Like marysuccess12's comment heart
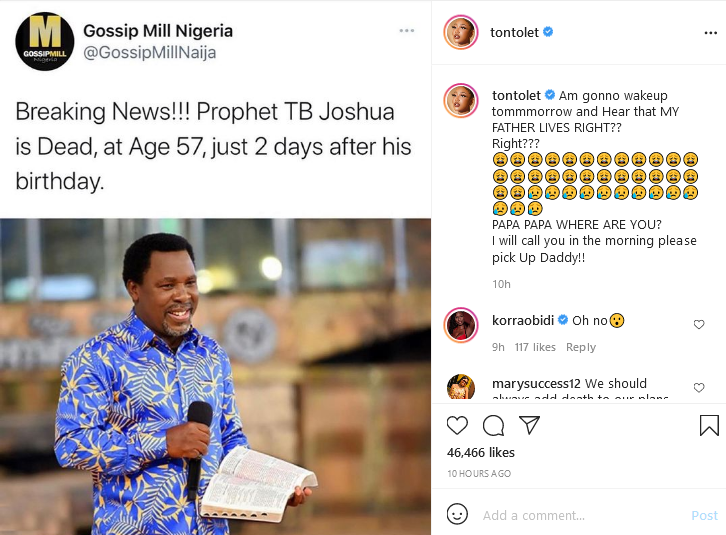Screen dimensions: 726x535 point(699,387)
